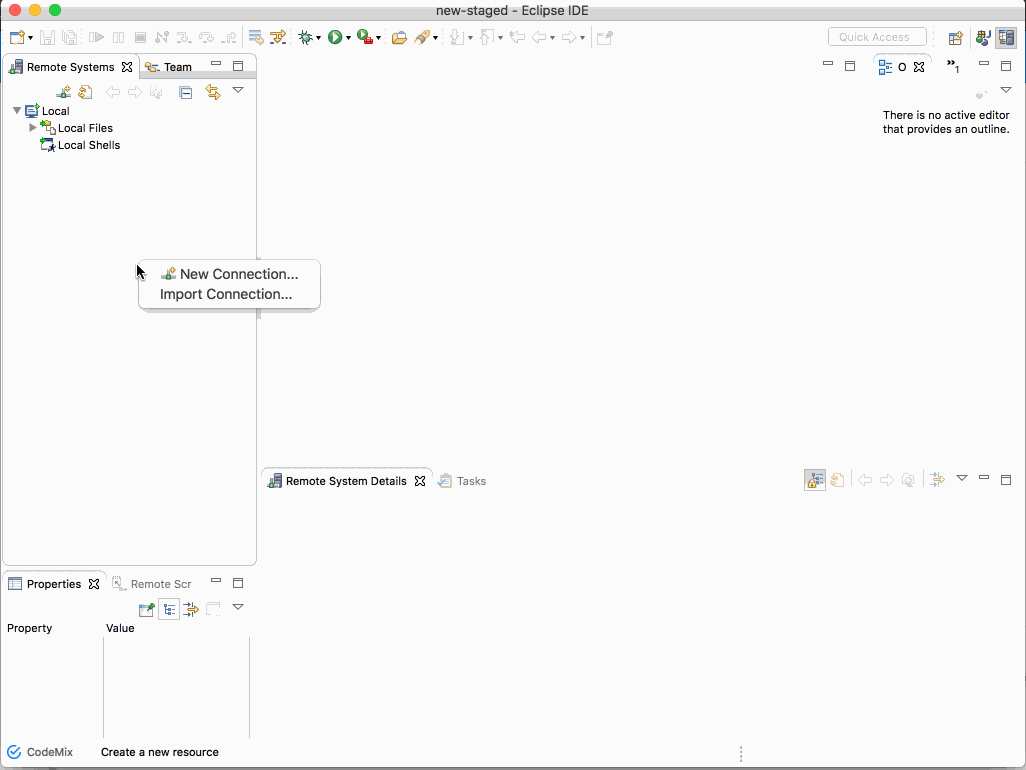Click the Drop to Frame icon

click(x=256, y=37)
